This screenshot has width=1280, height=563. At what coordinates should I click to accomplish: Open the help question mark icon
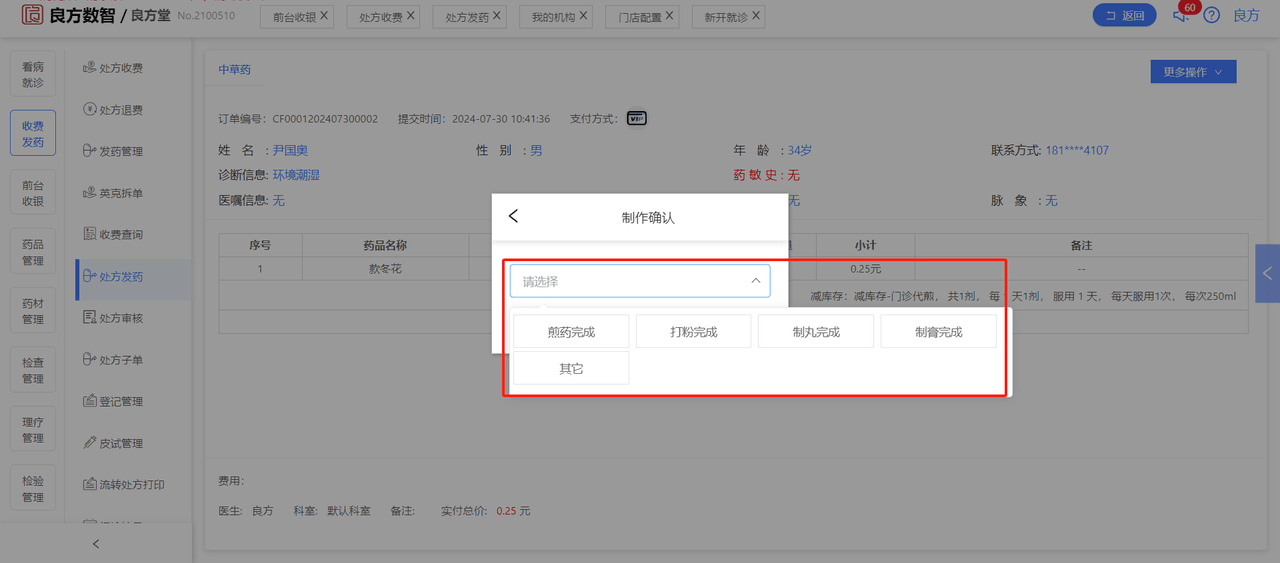tap(1211, 15)
